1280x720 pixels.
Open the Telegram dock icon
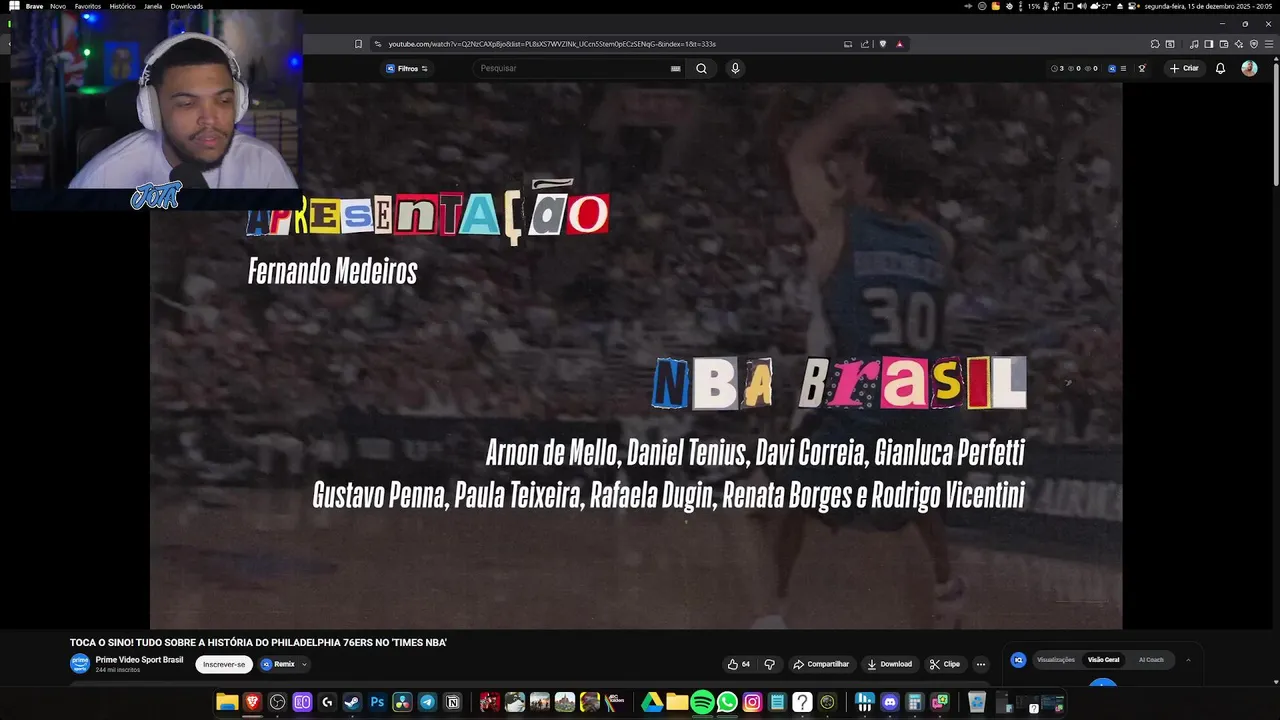click(427, 702)
